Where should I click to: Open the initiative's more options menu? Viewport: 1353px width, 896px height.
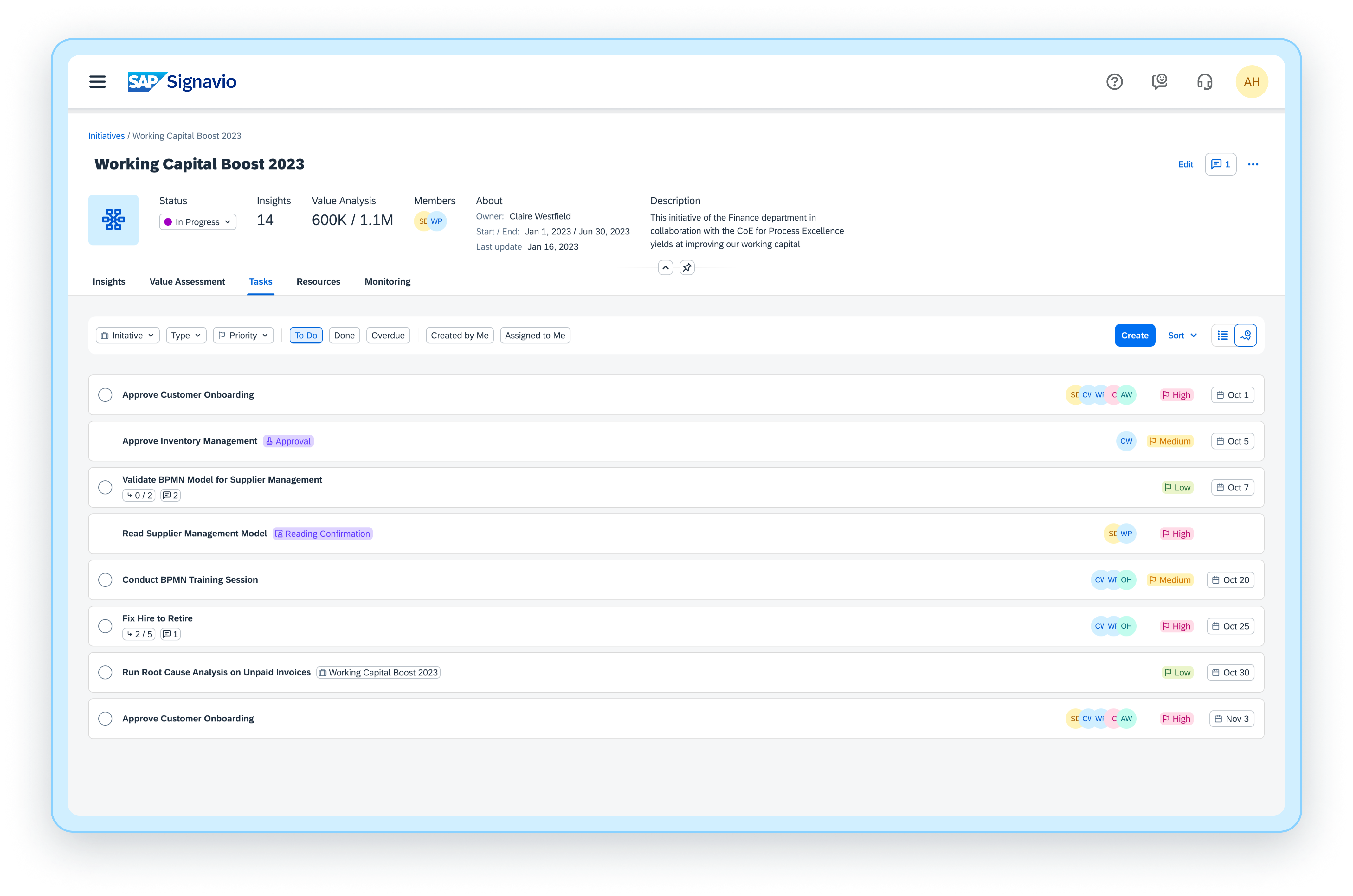click(x=1253, y=164)
